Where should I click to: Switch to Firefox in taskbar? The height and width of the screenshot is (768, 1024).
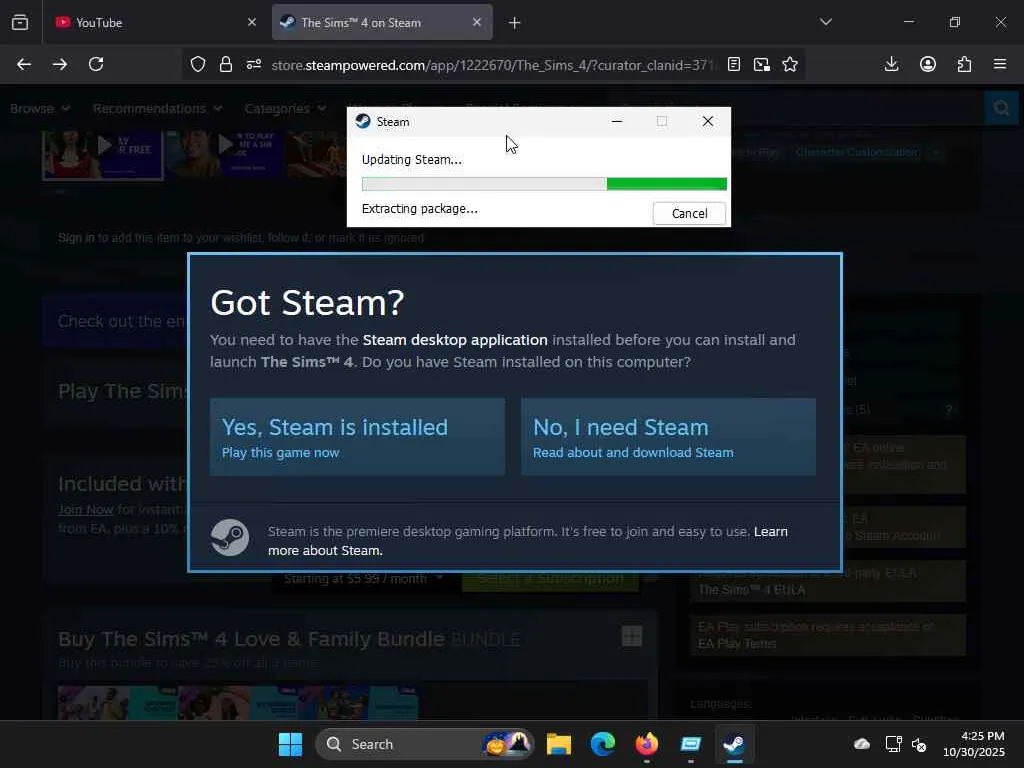click(647, 744)
